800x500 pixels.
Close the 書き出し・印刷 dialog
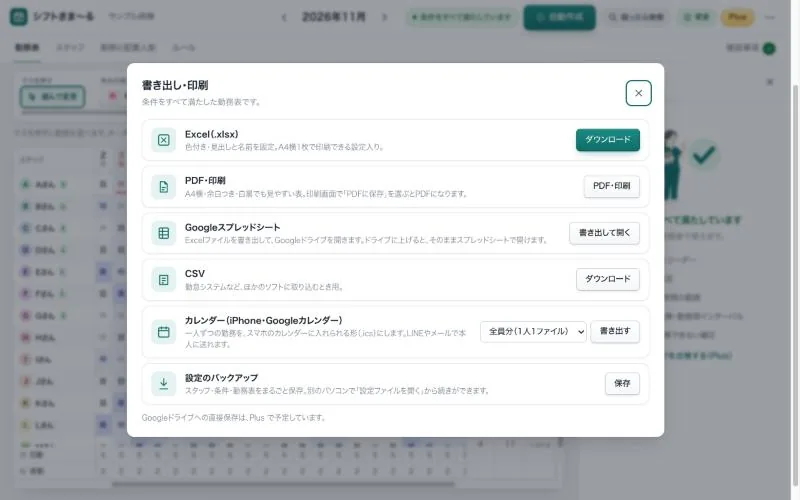click(638, 93)
